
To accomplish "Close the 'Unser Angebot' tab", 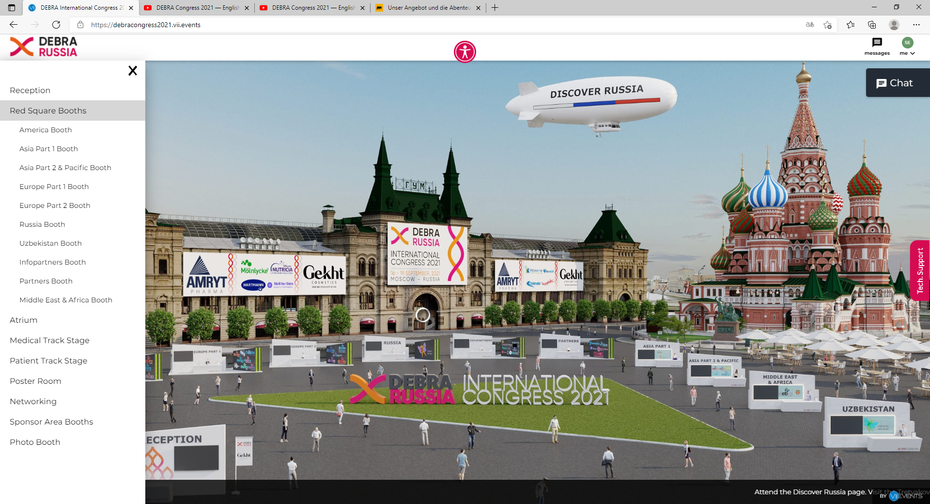I will pos(478,8).
